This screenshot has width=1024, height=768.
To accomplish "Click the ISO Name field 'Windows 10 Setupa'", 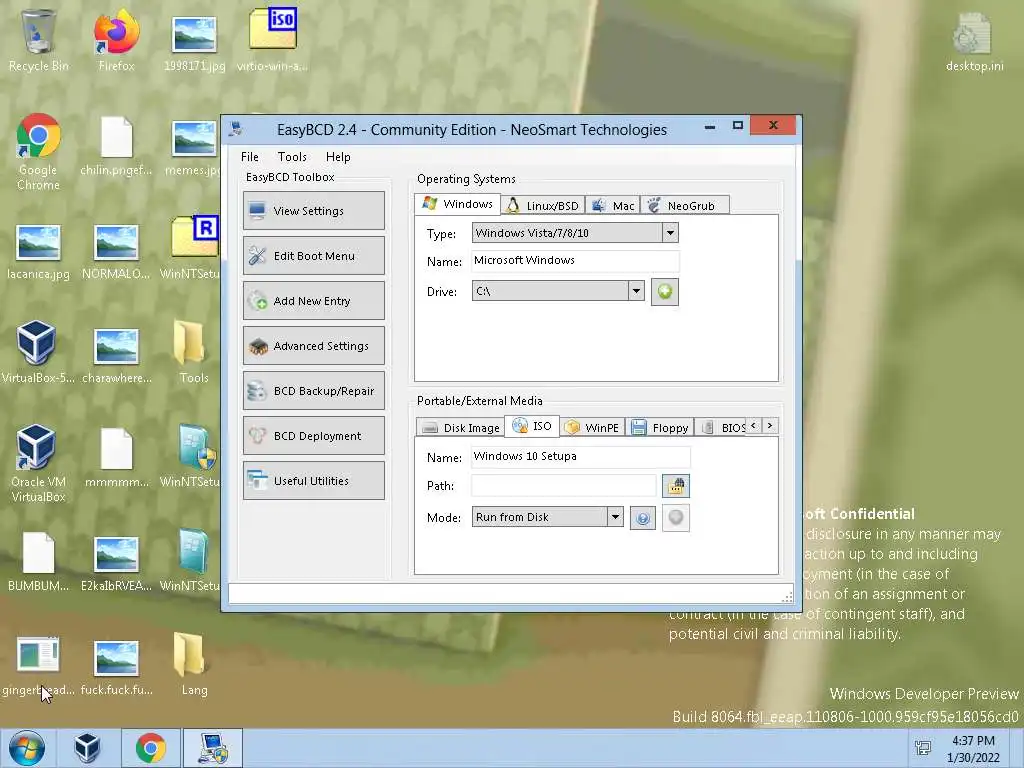I will (581, 456).
